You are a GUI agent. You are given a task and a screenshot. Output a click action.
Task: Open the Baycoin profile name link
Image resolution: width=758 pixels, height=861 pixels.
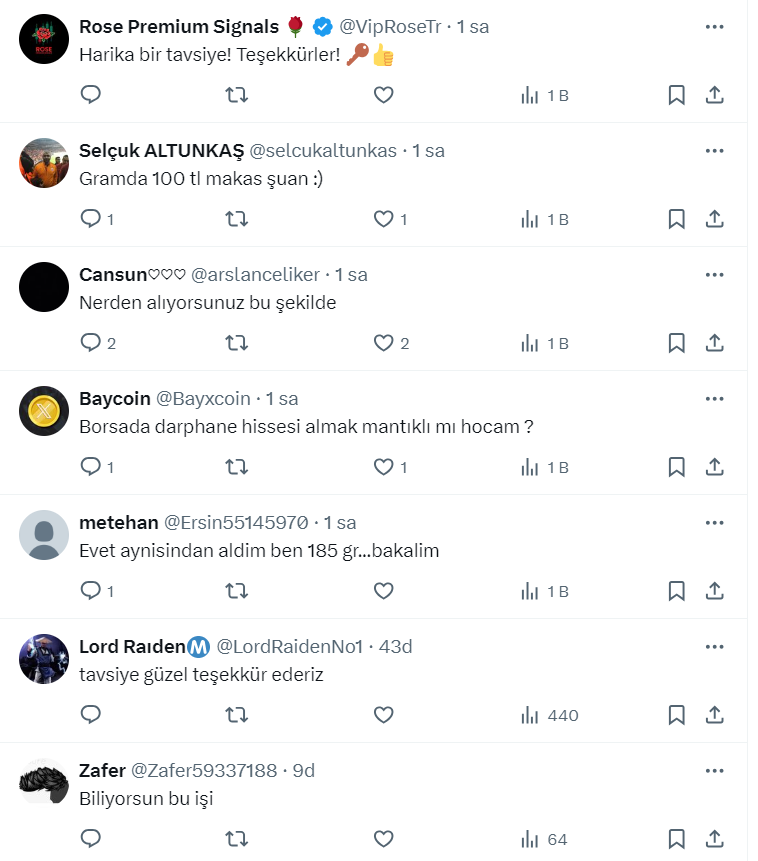(x=114, y=399)
